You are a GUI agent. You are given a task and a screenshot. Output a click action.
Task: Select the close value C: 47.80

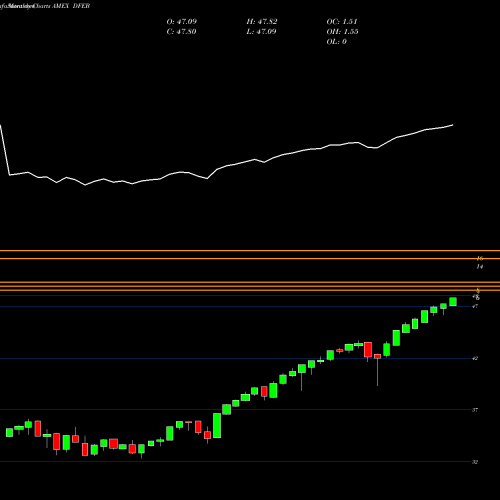coord(181,32)
